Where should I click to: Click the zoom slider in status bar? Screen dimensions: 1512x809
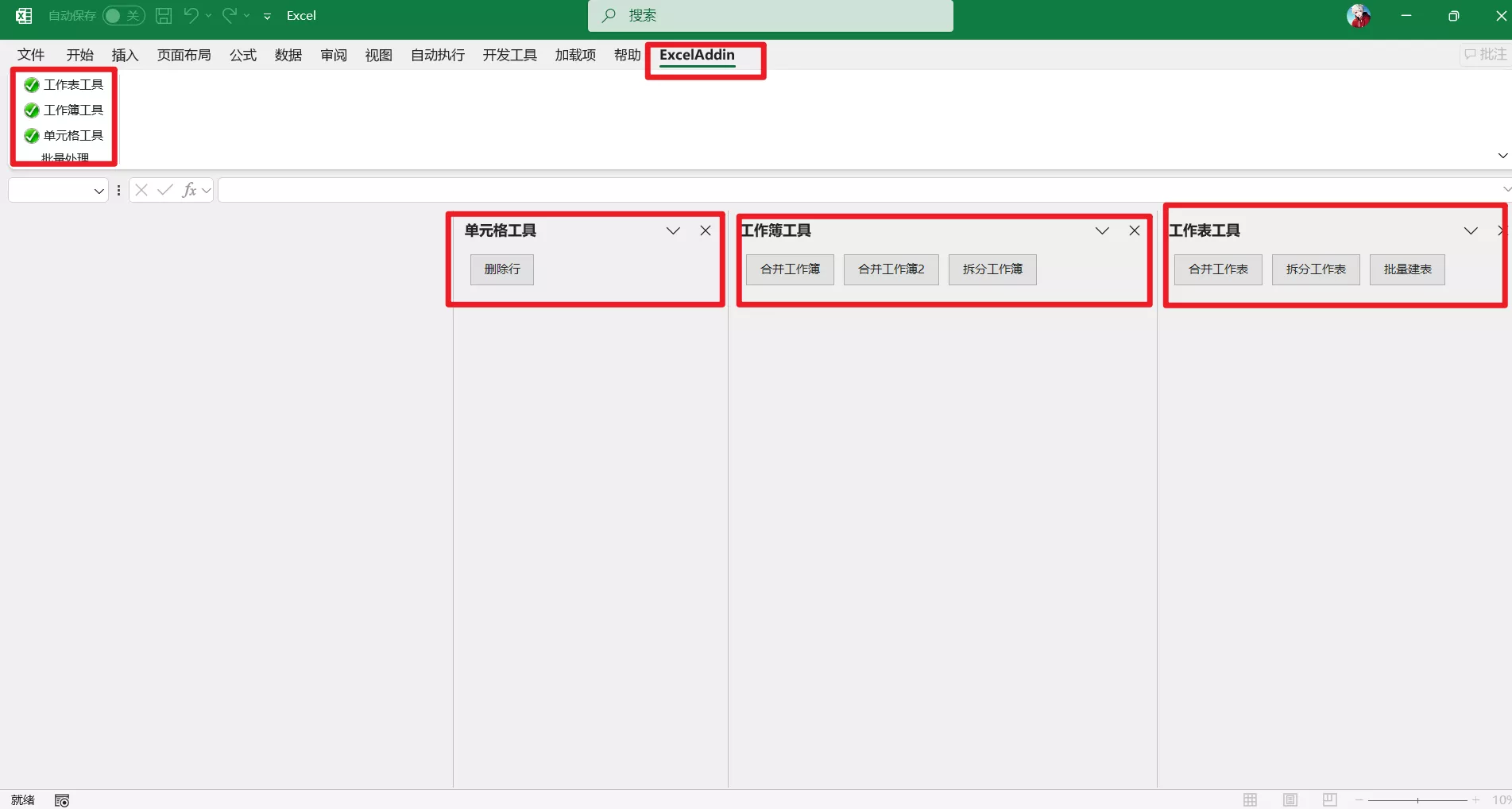pyautogui.click(x=1417, y=800)
